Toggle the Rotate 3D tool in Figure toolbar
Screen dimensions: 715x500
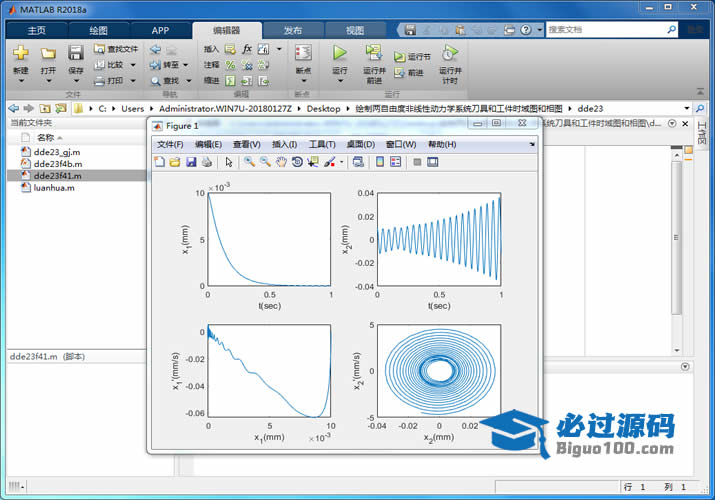(x=298, y=161)
